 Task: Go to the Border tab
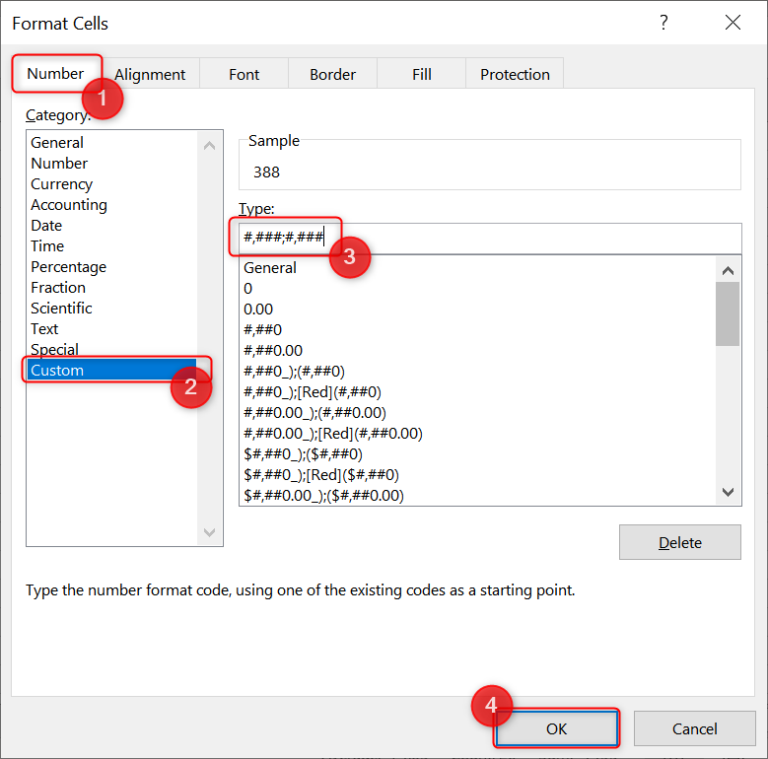tap(332, 74)
